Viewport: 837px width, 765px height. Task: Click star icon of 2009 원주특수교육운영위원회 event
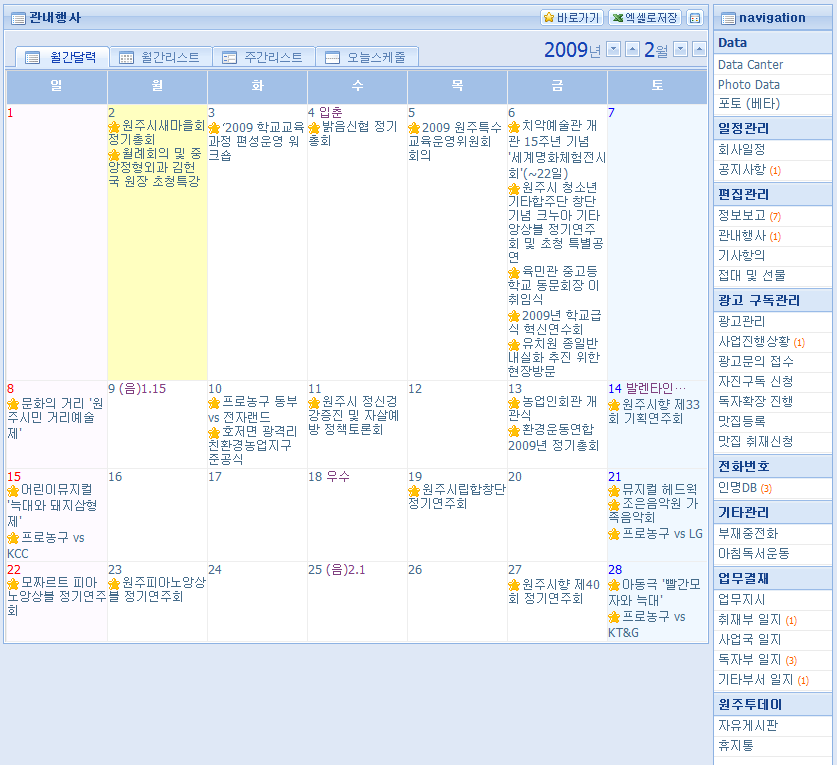coord(414,129)
